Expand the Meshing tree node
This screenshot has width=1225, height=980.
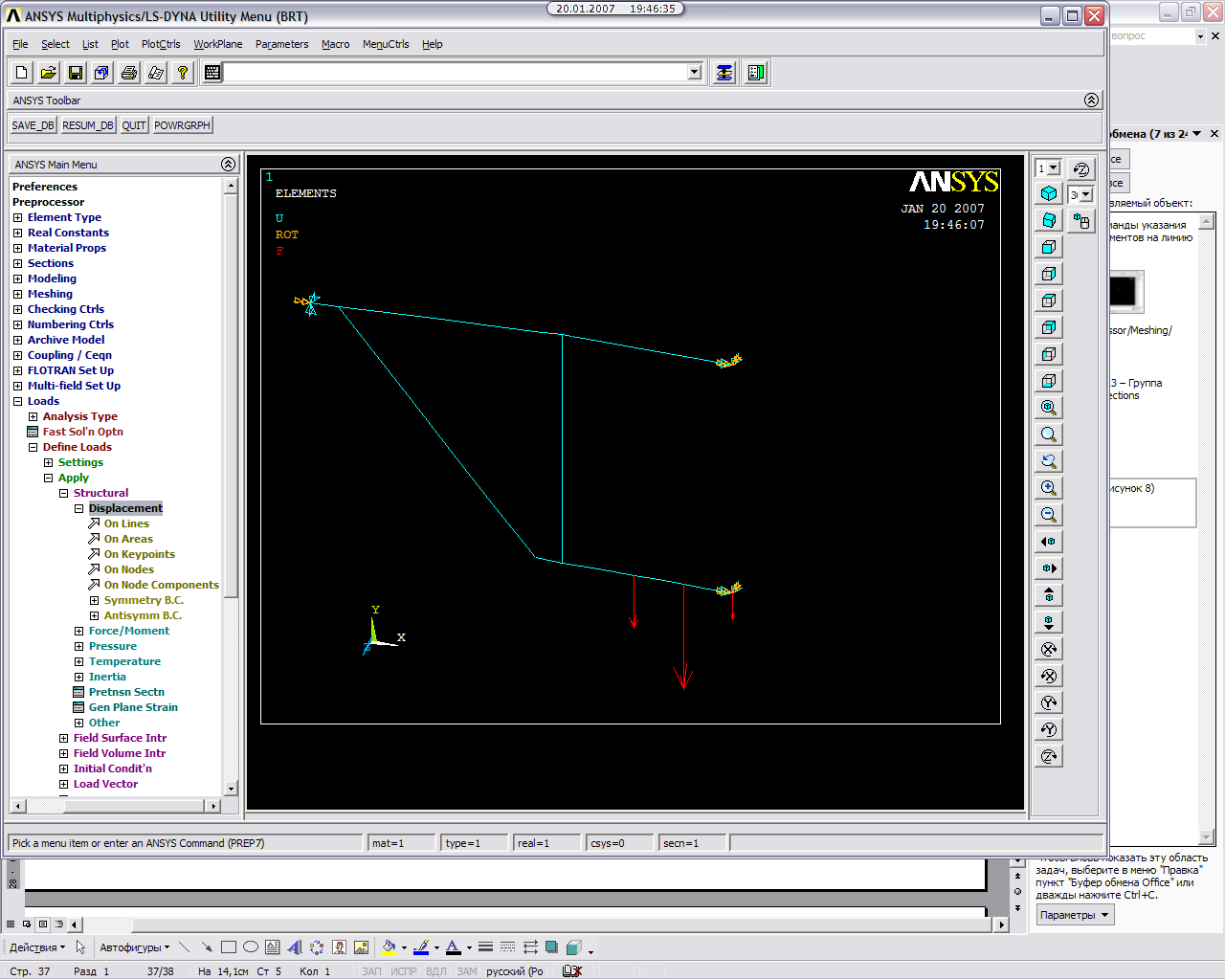(x=17, y=294)
